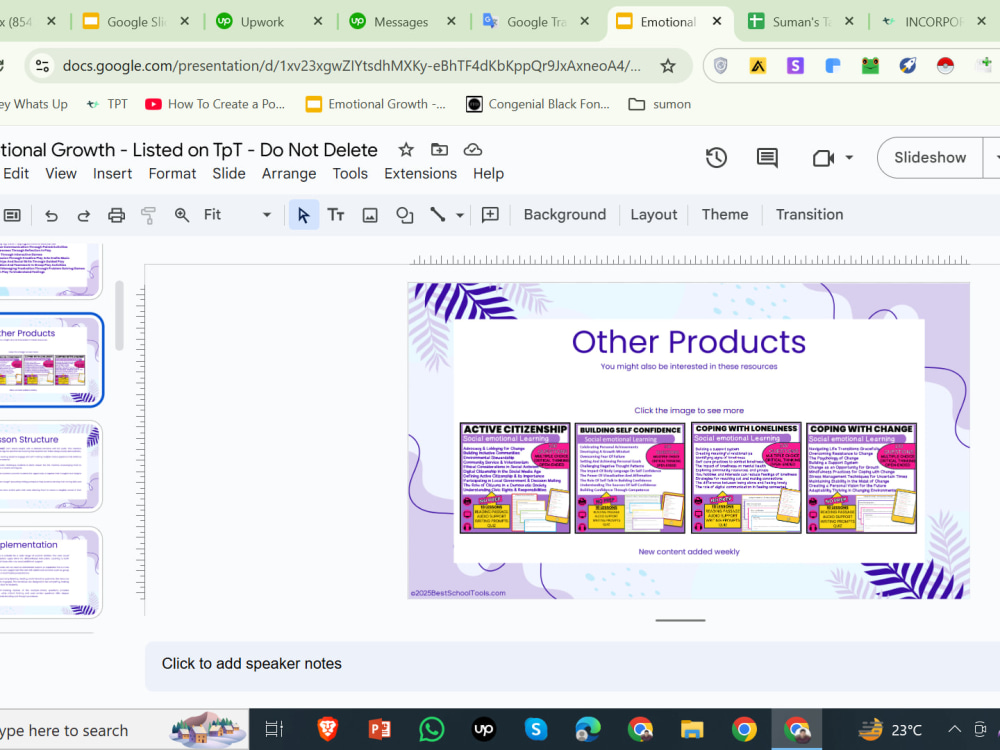Select the Lesson Structure slide thumbnail
The height and width of the screenshot is (750, 1000).
pyautogui.click(x=51, y=466)
